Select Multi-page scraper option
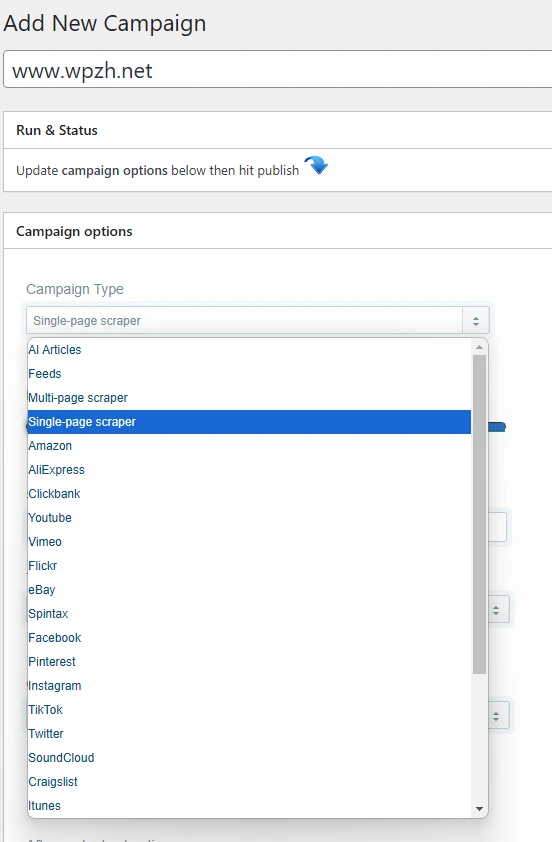This screenshot has width=552, height=842. pyautogui.click(x=249, y=398)
